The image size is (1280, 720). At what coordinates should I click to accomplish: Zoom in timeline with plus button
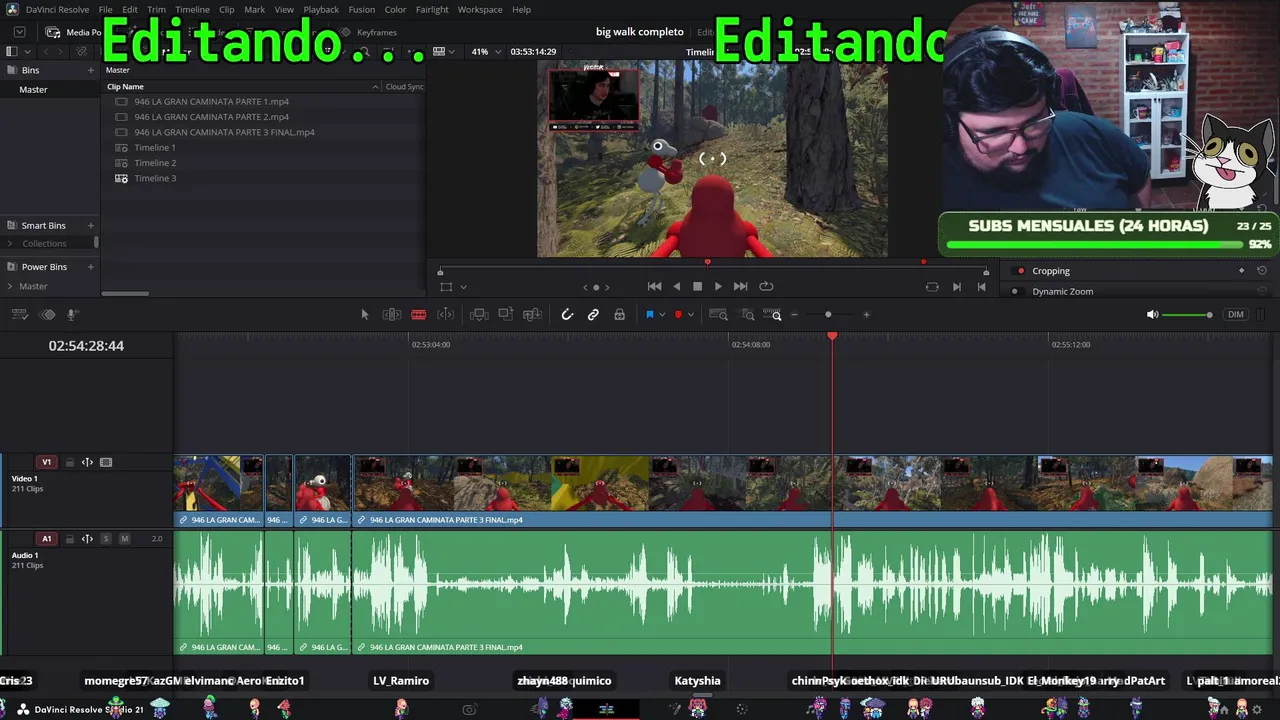click(866, 315)
